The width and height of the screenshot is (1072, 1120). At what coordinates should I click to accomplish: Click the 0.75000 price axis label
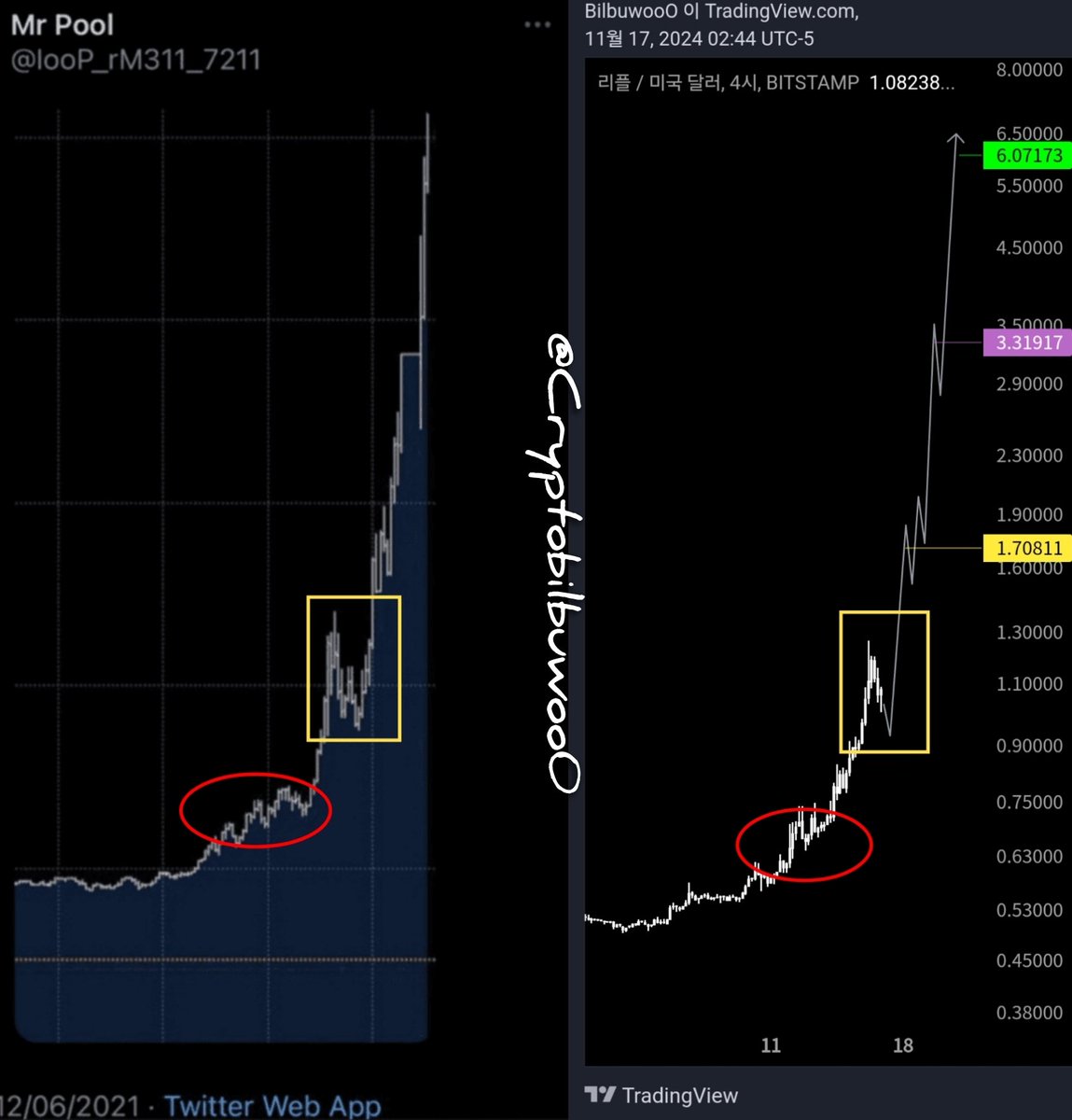pyautogui.click(x=1029, y=802)
